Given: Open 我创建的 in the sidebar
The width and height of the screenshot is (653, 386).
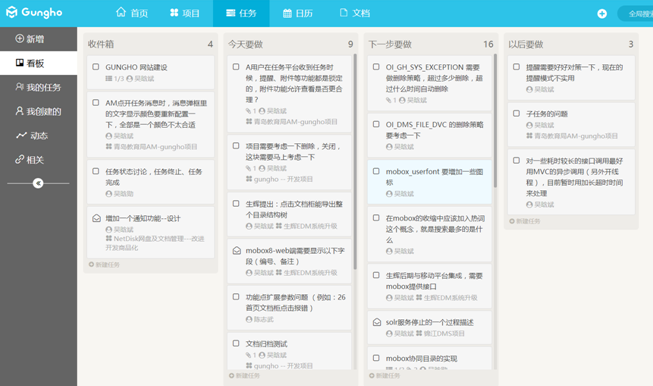Looking at the screenshot, I should tap(38, 111).
